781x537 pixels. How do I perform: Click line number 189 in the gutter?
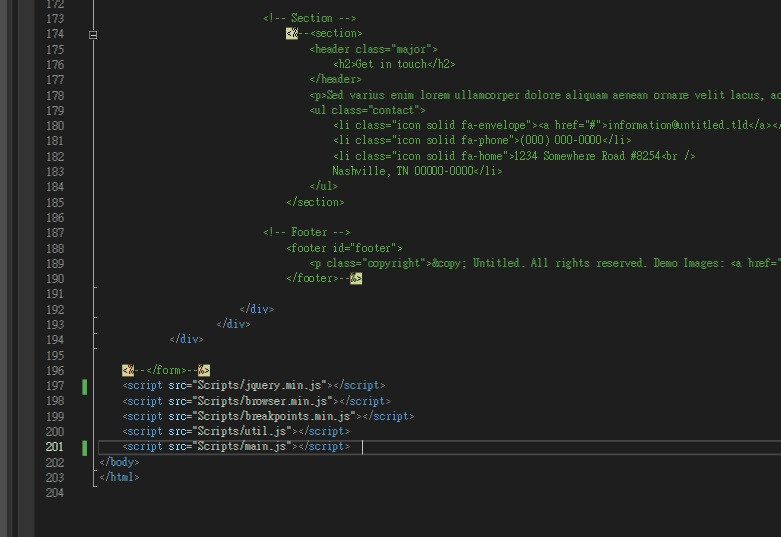[x=55, y=264]
